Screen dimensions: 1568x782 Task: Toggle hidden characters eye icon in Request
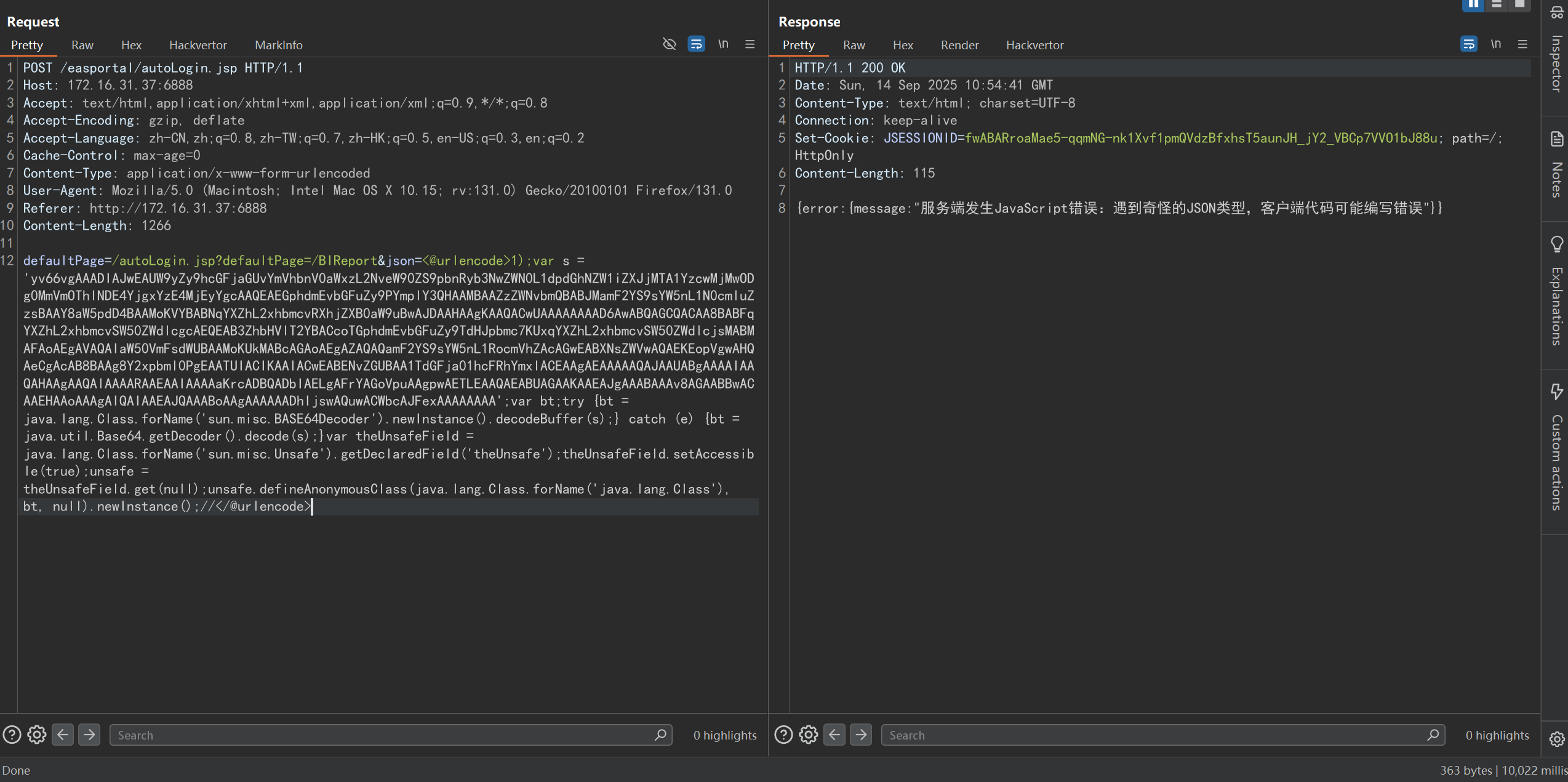pyautogui.click(x=669, y=44)
